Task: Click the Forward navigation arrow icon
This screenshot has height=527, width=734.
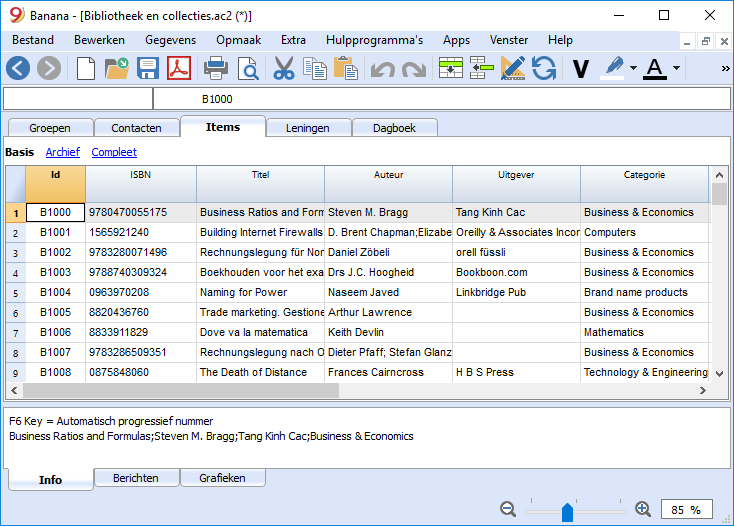Action: coord(49,68)
